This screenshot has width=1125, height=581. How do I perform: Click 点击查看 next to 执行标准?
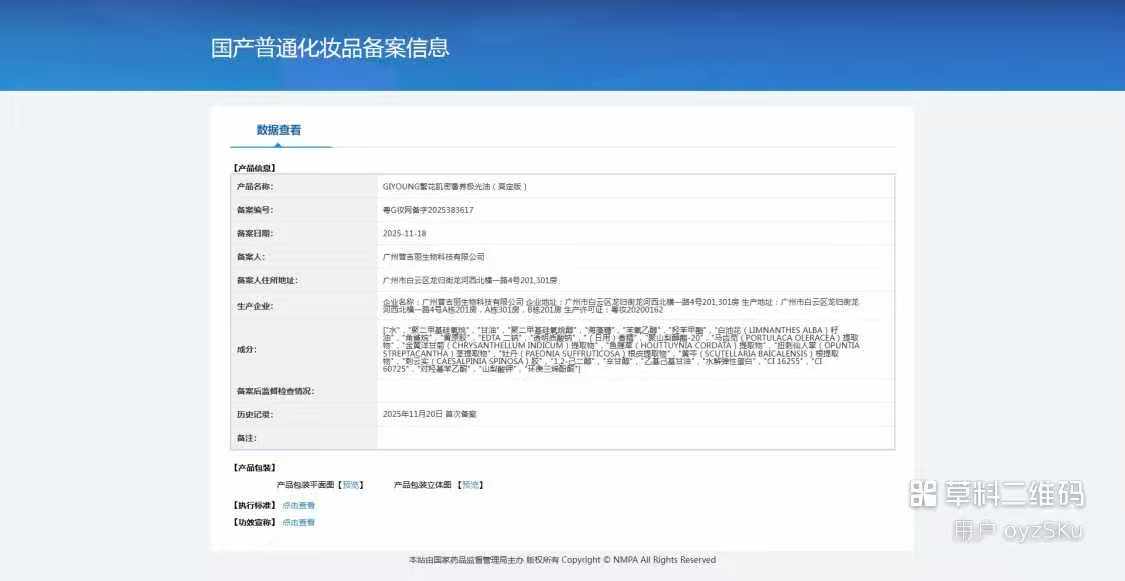298,506
